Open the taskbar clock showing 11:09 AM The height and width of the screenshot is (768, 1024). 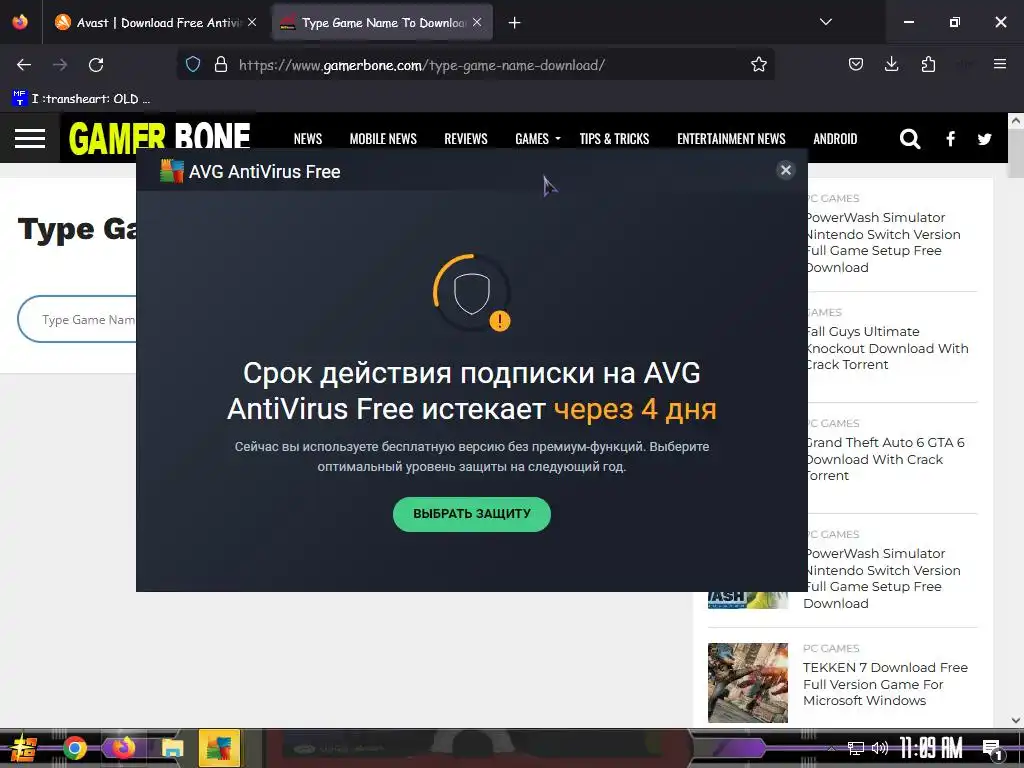pyautogui.click(x=931, y=748)
